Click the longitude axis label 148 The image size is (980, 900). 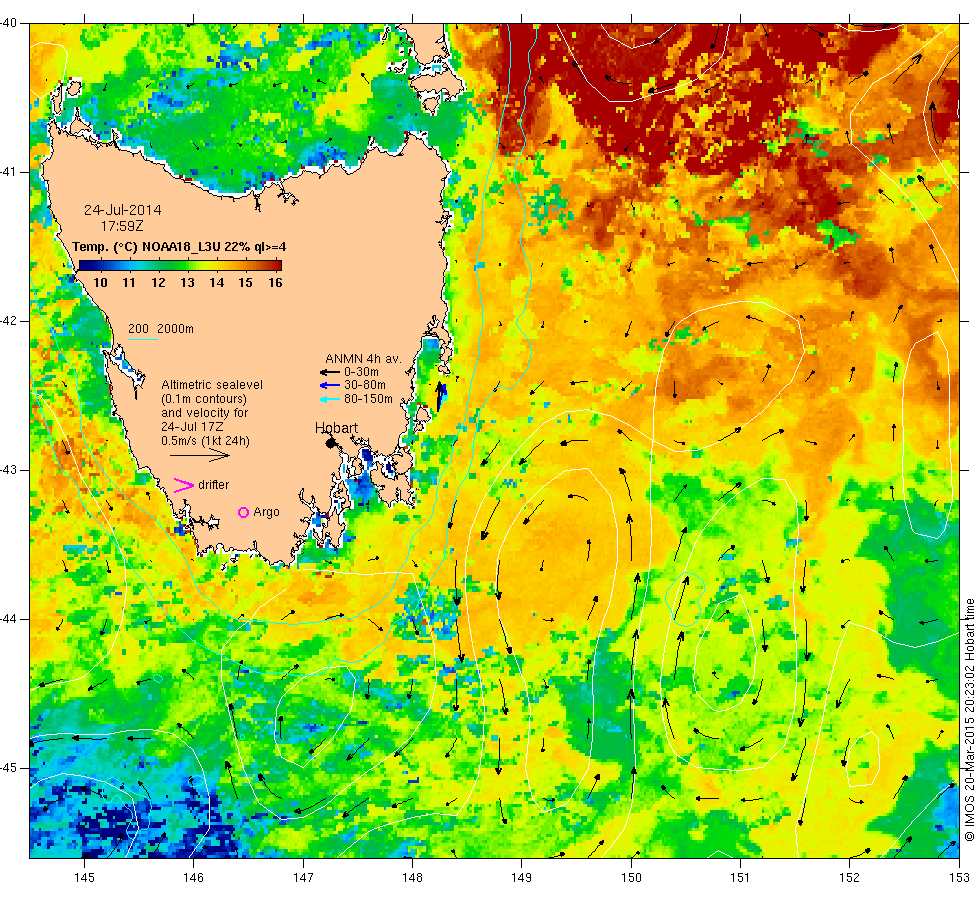tap(412, 878)
